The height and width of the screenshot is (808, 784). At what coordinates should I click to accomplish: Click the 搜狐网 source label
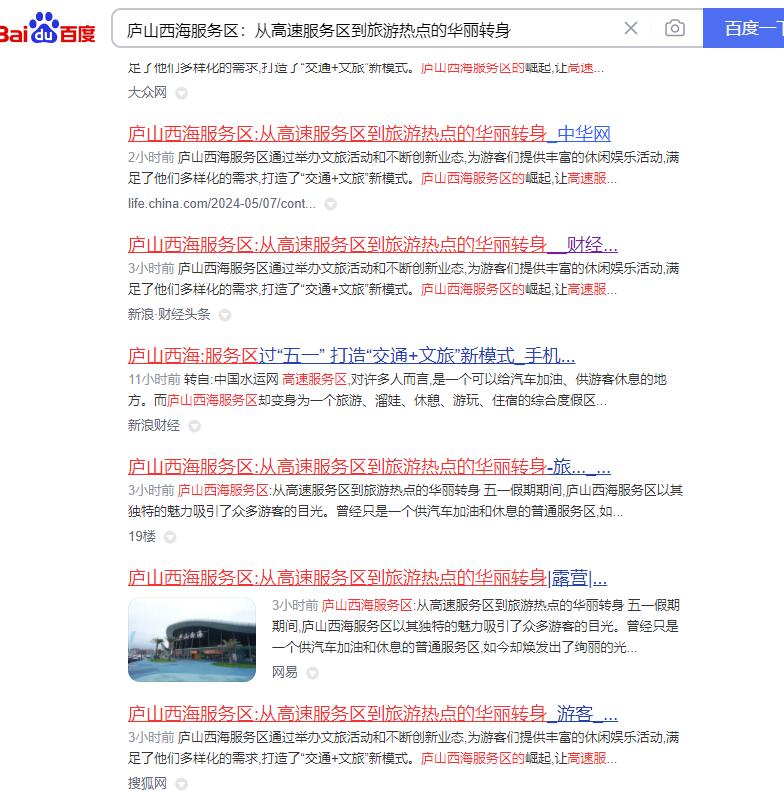[x=147, y=784]
